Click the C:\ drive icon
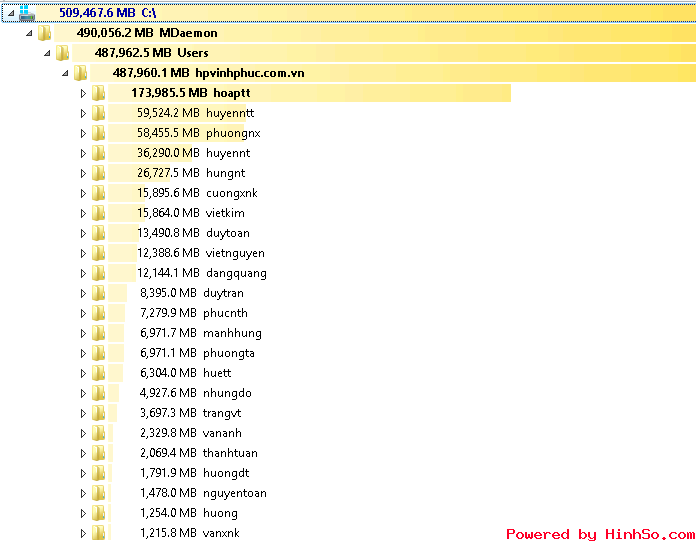 click(x=27, y=13)
